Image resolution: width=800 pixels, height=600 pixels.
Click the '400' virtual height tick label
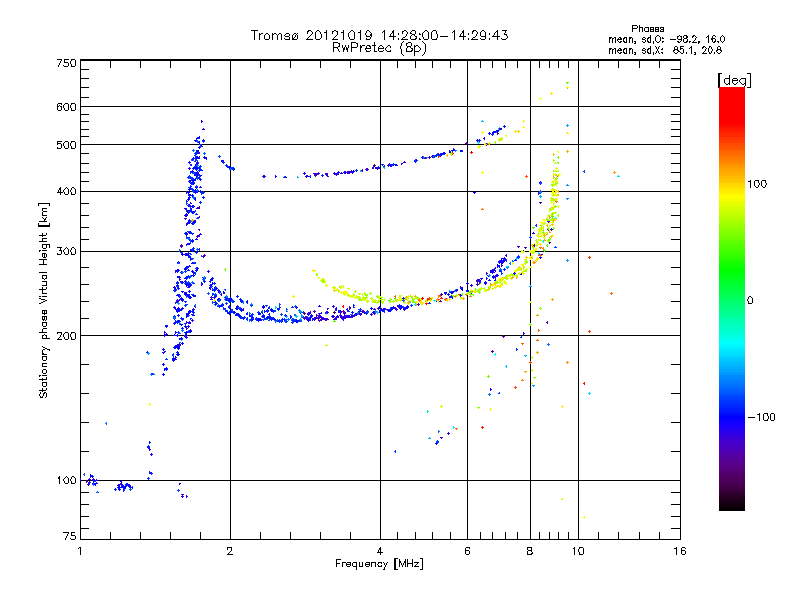coord(66,191)
